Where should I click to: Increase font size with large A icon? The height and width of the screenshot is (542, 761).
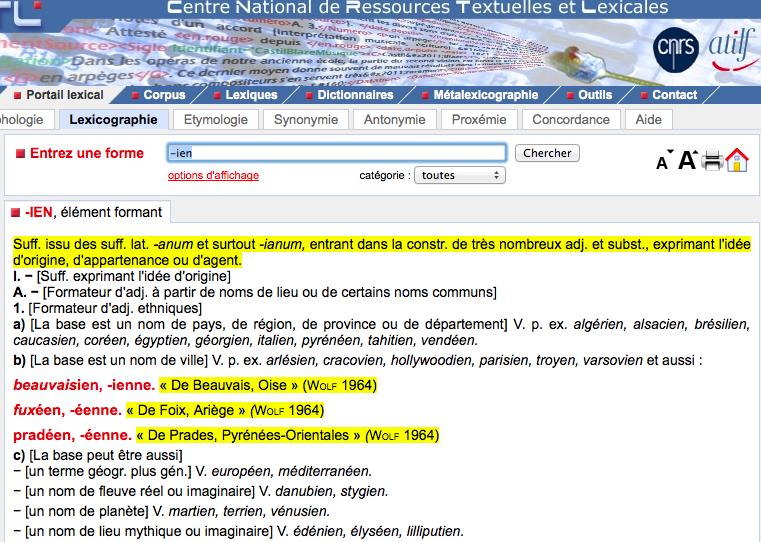[688, 160]
